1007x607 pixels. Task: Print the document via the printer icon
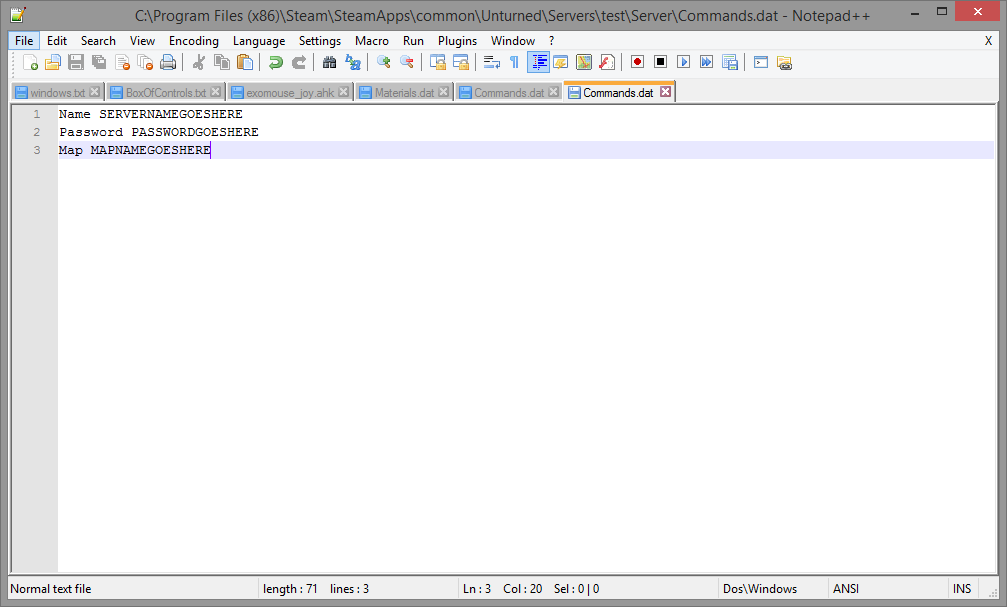(x=168, y=62)
